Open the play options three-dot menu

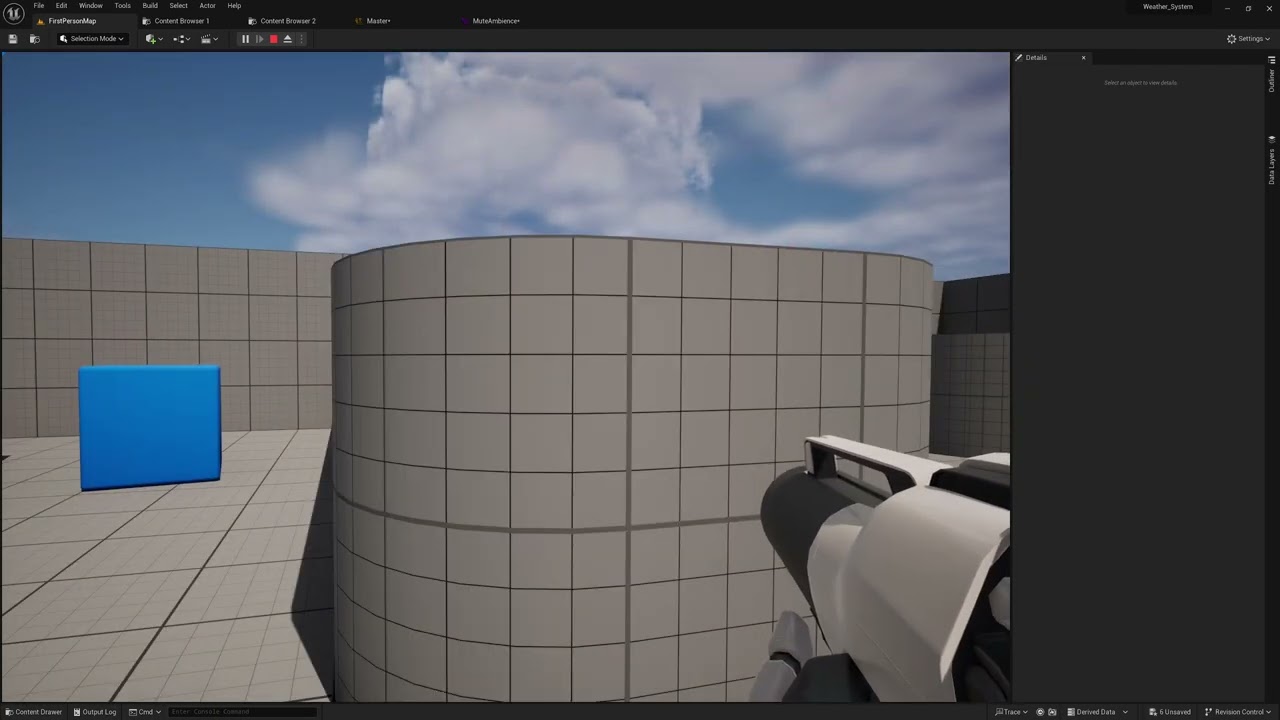pyautogui.click(x=301, y=39)
